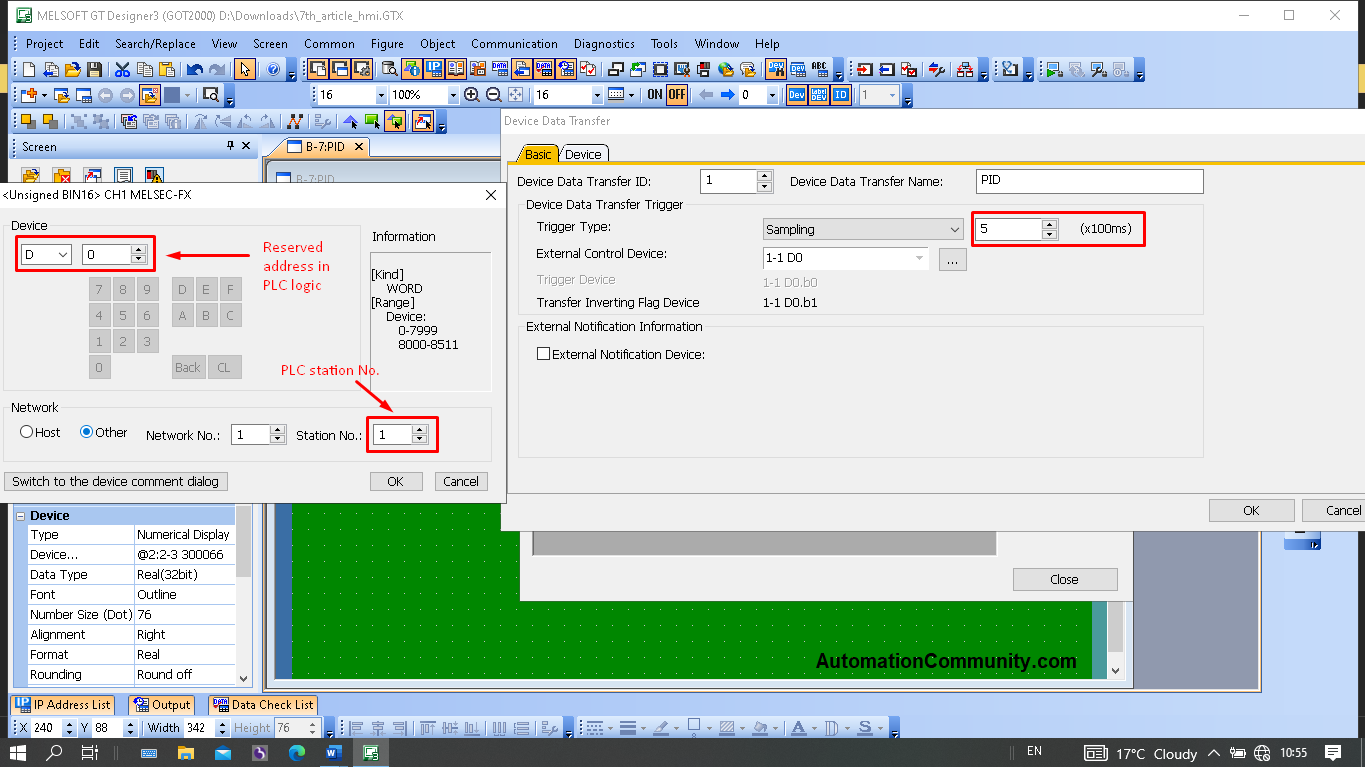Open the Data Check List panel
This screenshot has height=767, width=1365.
(262, 705)
